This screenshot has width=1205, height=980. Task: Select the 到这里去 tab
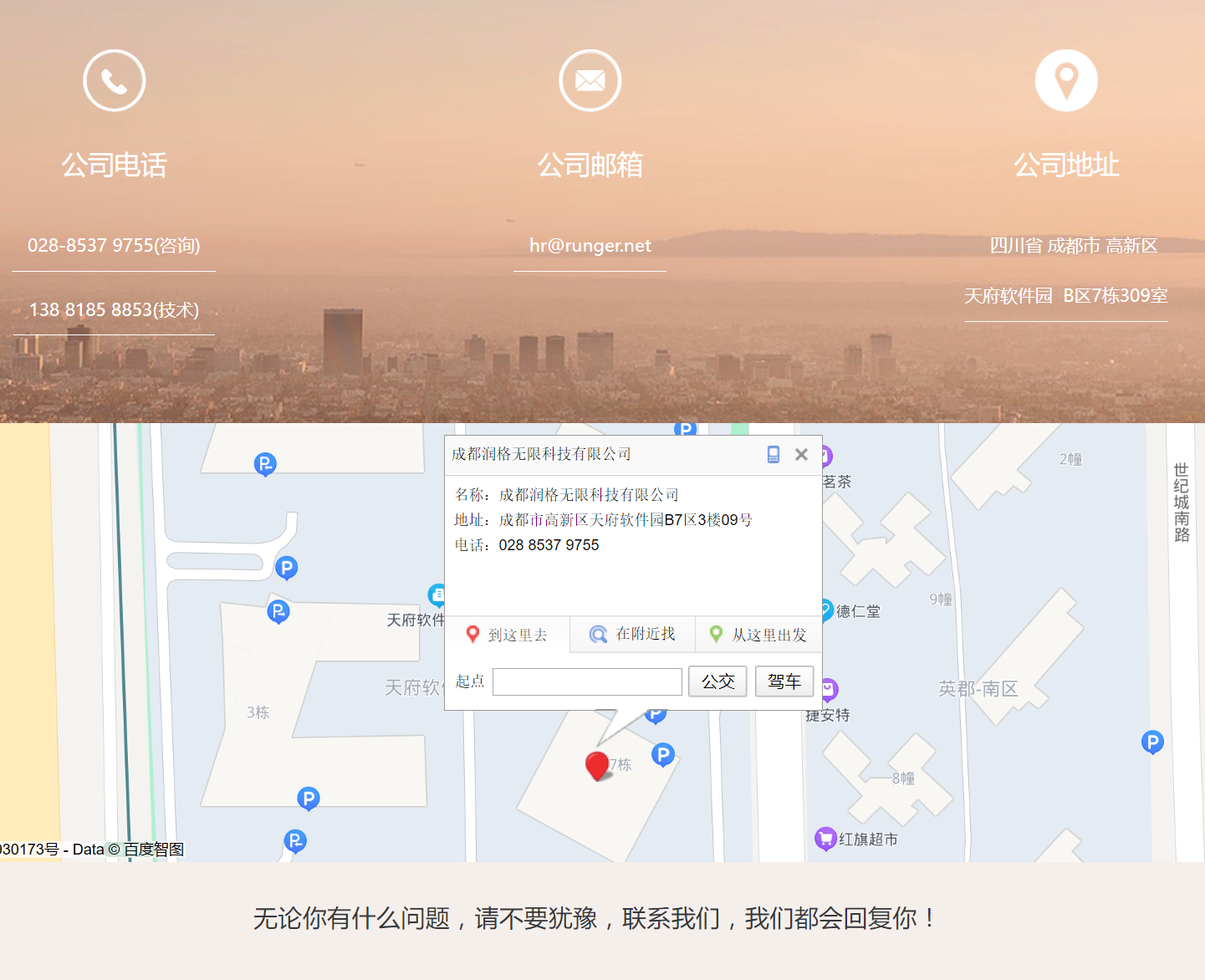point(508,635)
